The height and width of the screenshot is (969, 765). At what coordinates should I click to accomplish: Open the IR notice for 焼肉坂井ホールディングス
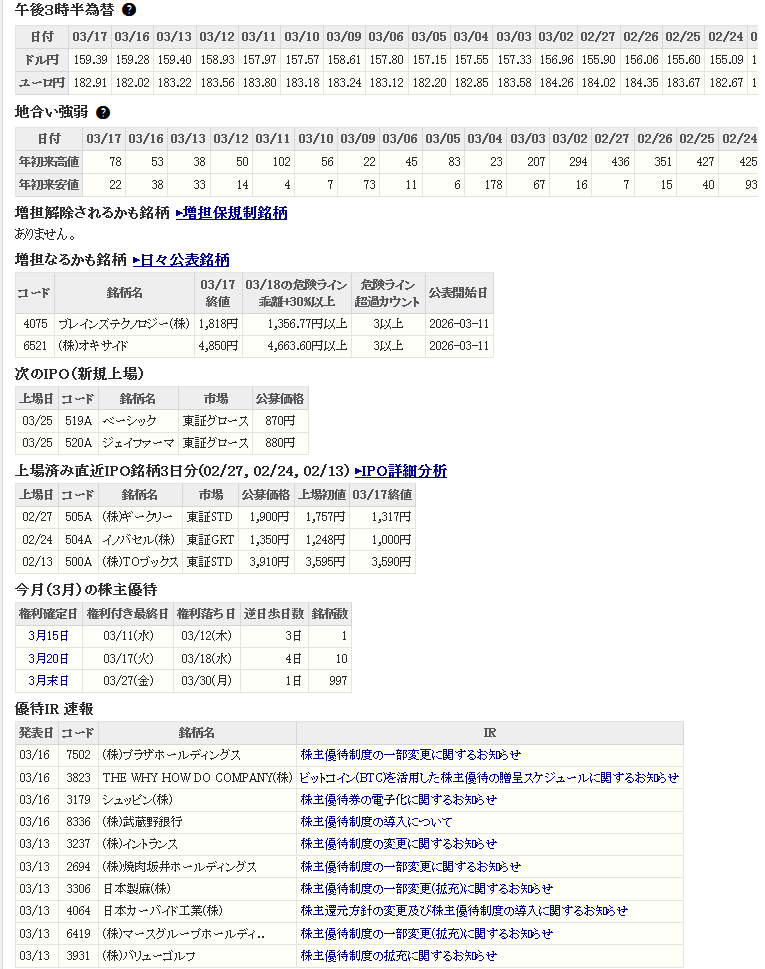point(410,866)
